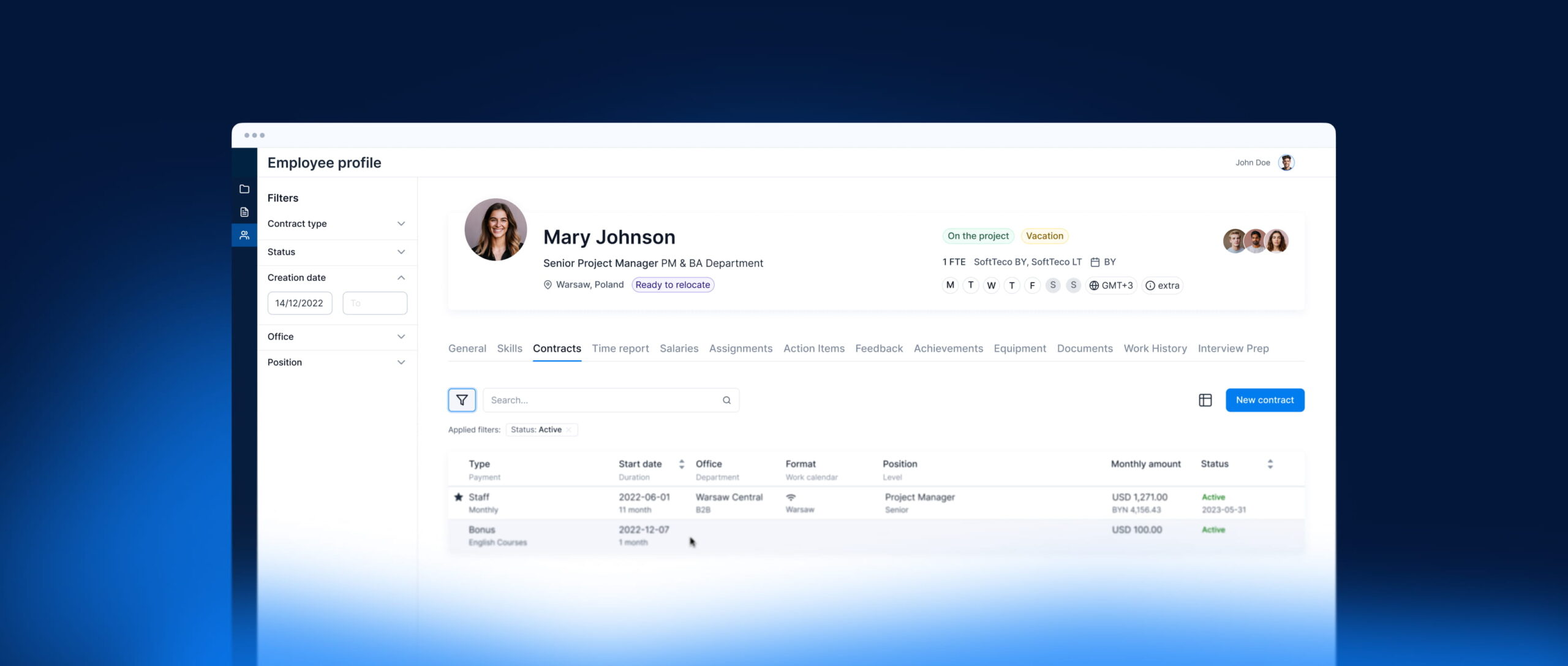Open the Documents tab
Screen dimensions: 1568x666
pos(1085,349)
